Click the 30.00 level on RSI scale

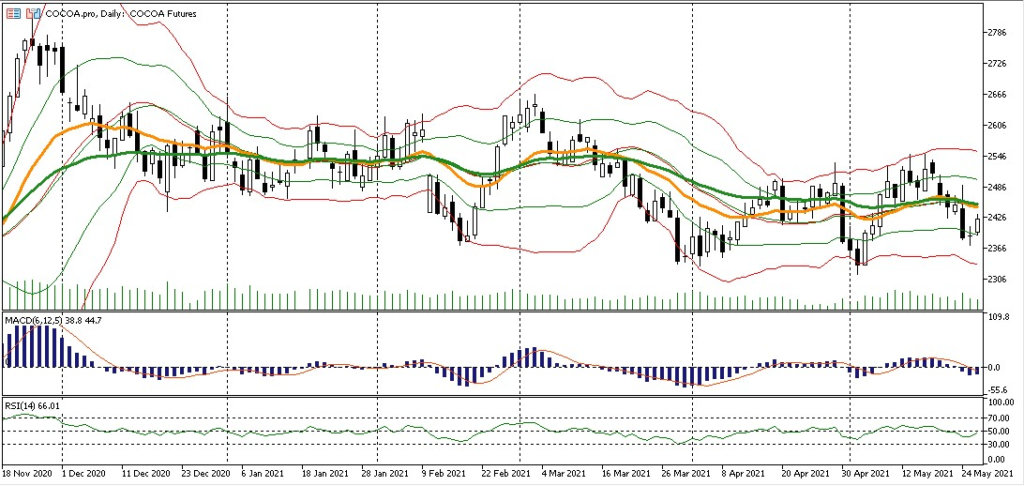999,444
